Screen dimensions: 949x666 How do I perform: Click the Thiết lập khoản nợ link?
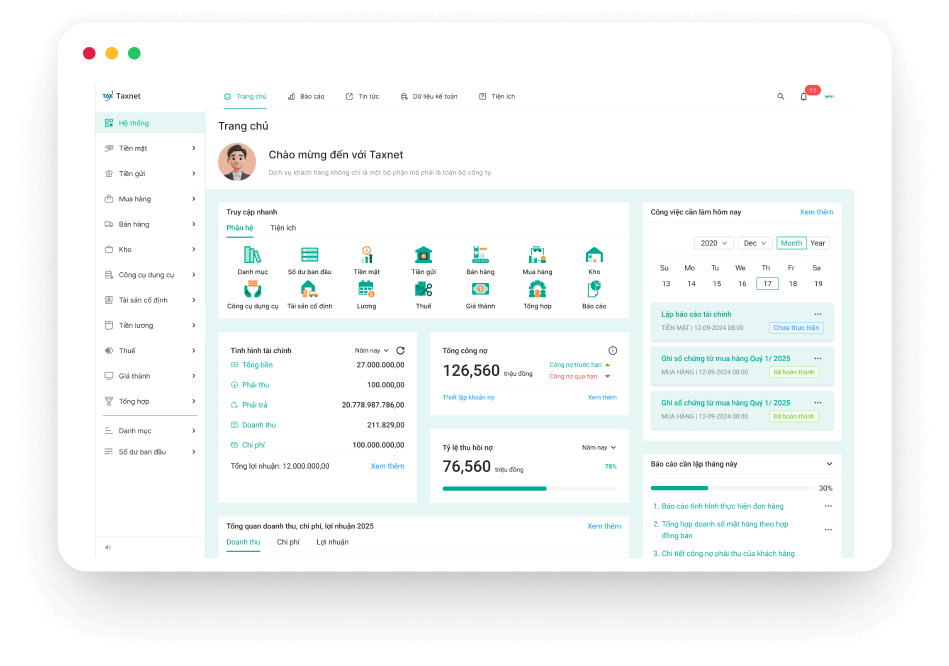click(468, 397)
